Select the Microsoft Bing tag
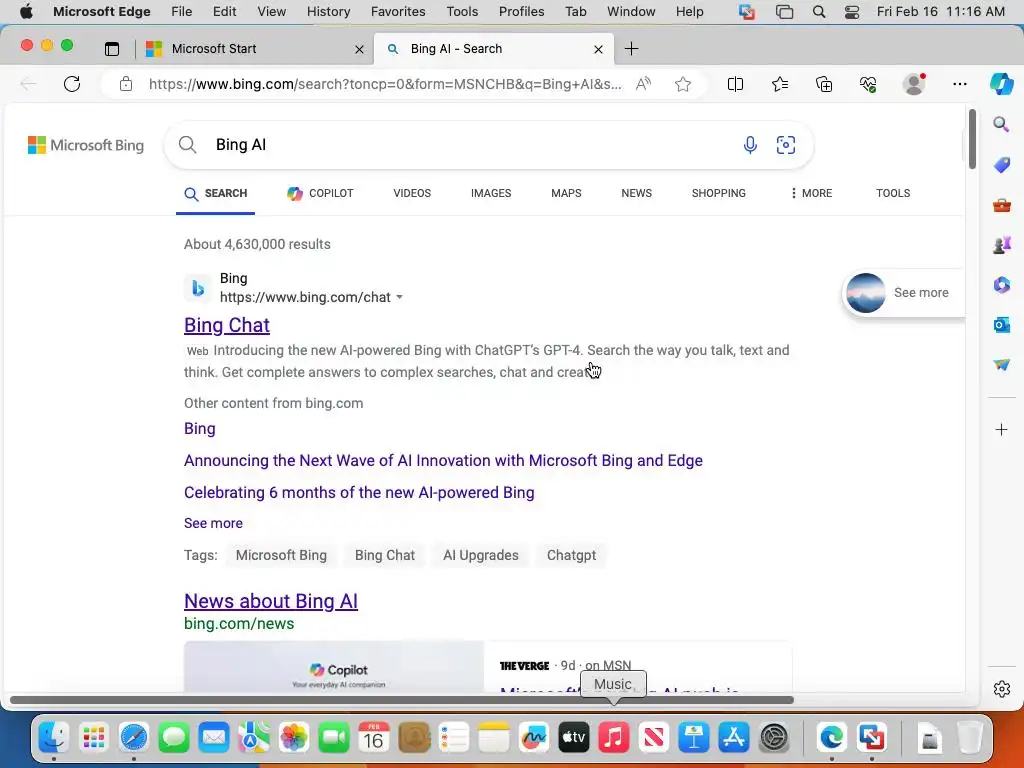Viewport: 1024px width, 768px height. coord(281,555)
